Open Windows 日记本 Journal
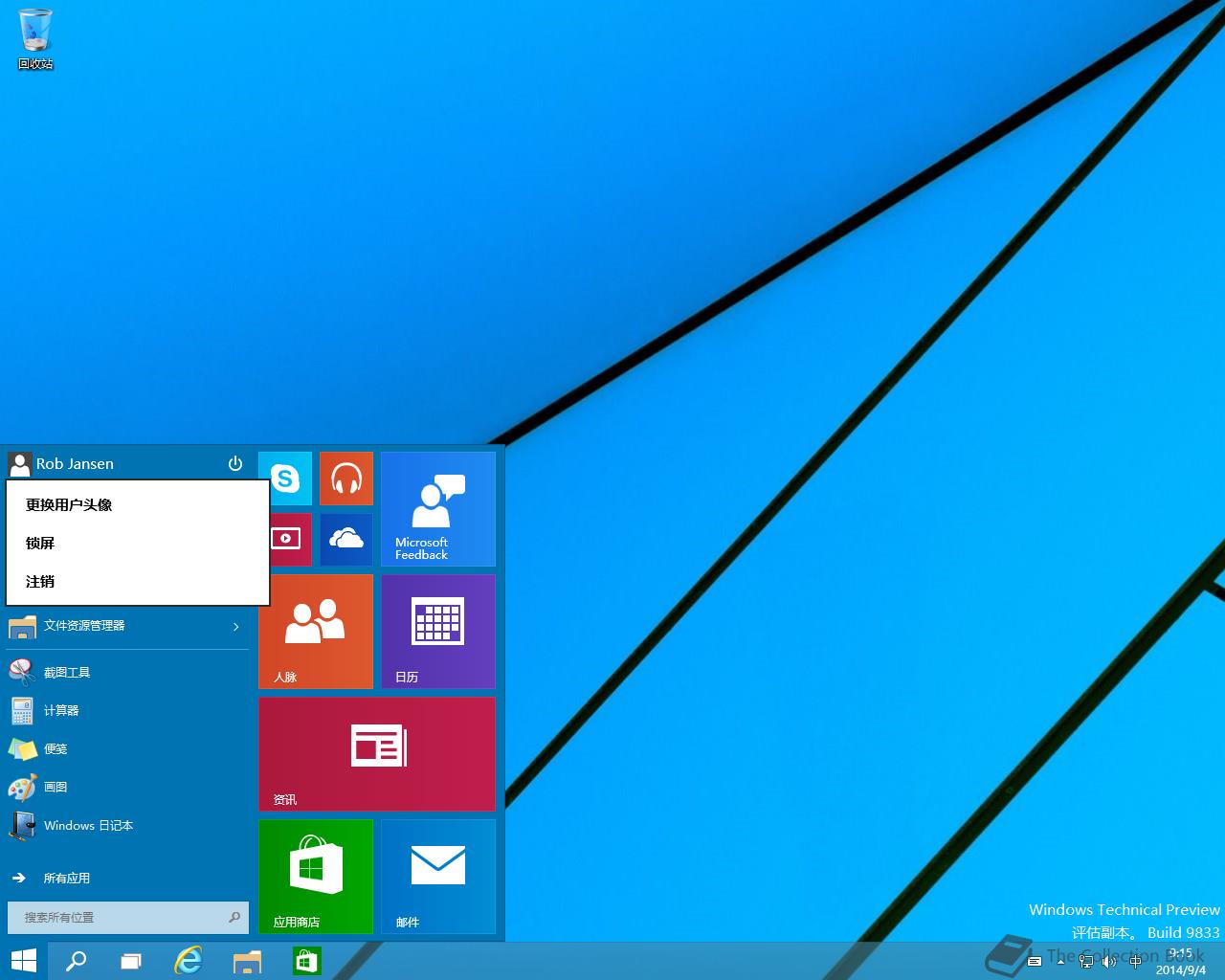This screenshot has height=980, width=1225. point(128,826)
